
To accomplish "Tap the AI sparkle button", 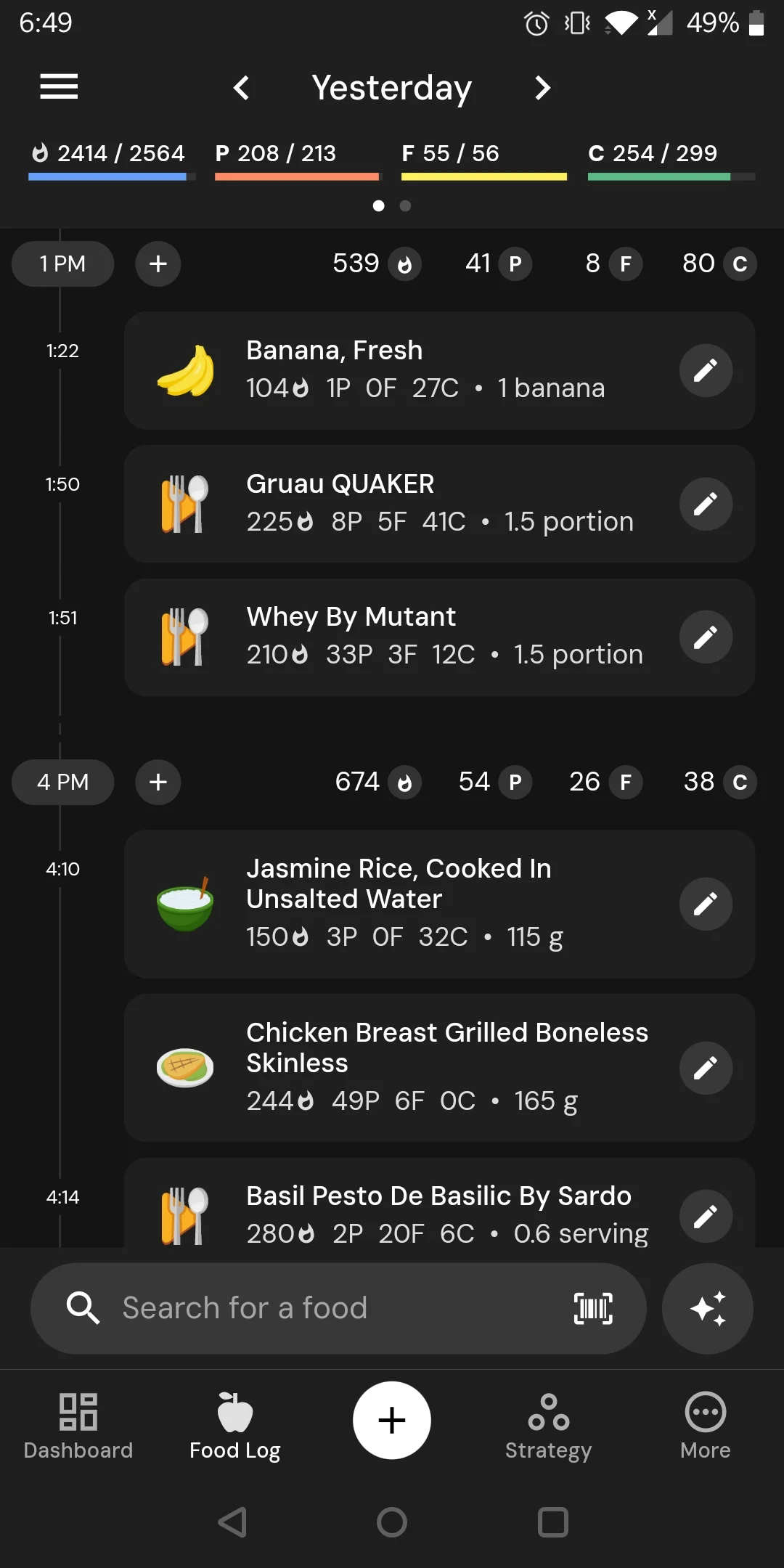I will 708,1308.
